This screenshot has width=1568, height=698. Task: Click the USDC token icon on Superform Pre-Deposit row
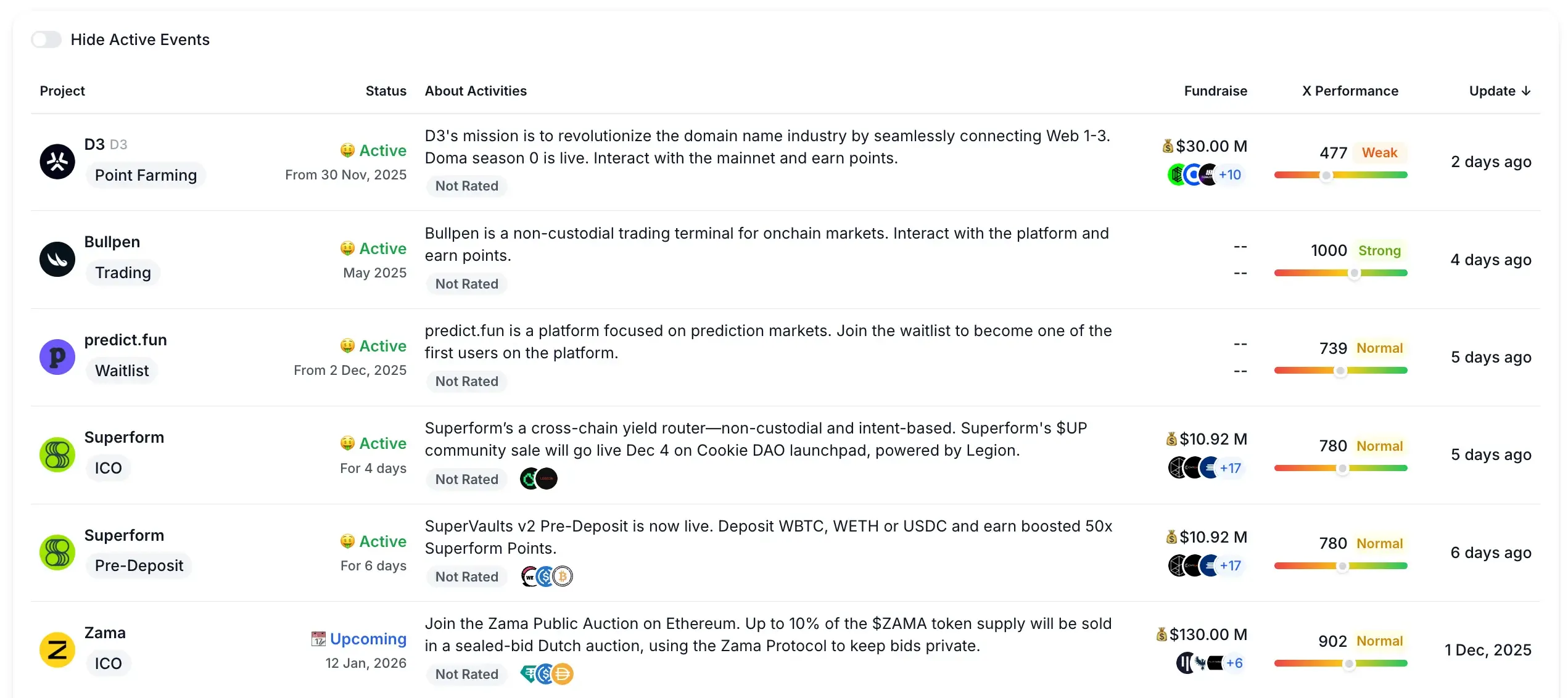(545, 575)
